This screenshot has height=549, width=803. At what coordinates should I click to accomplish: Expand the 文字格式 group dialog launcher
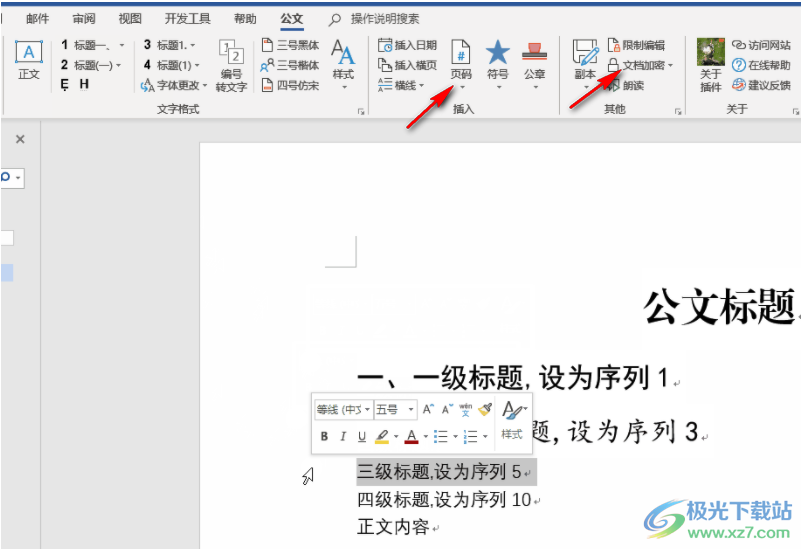[361, 111]
